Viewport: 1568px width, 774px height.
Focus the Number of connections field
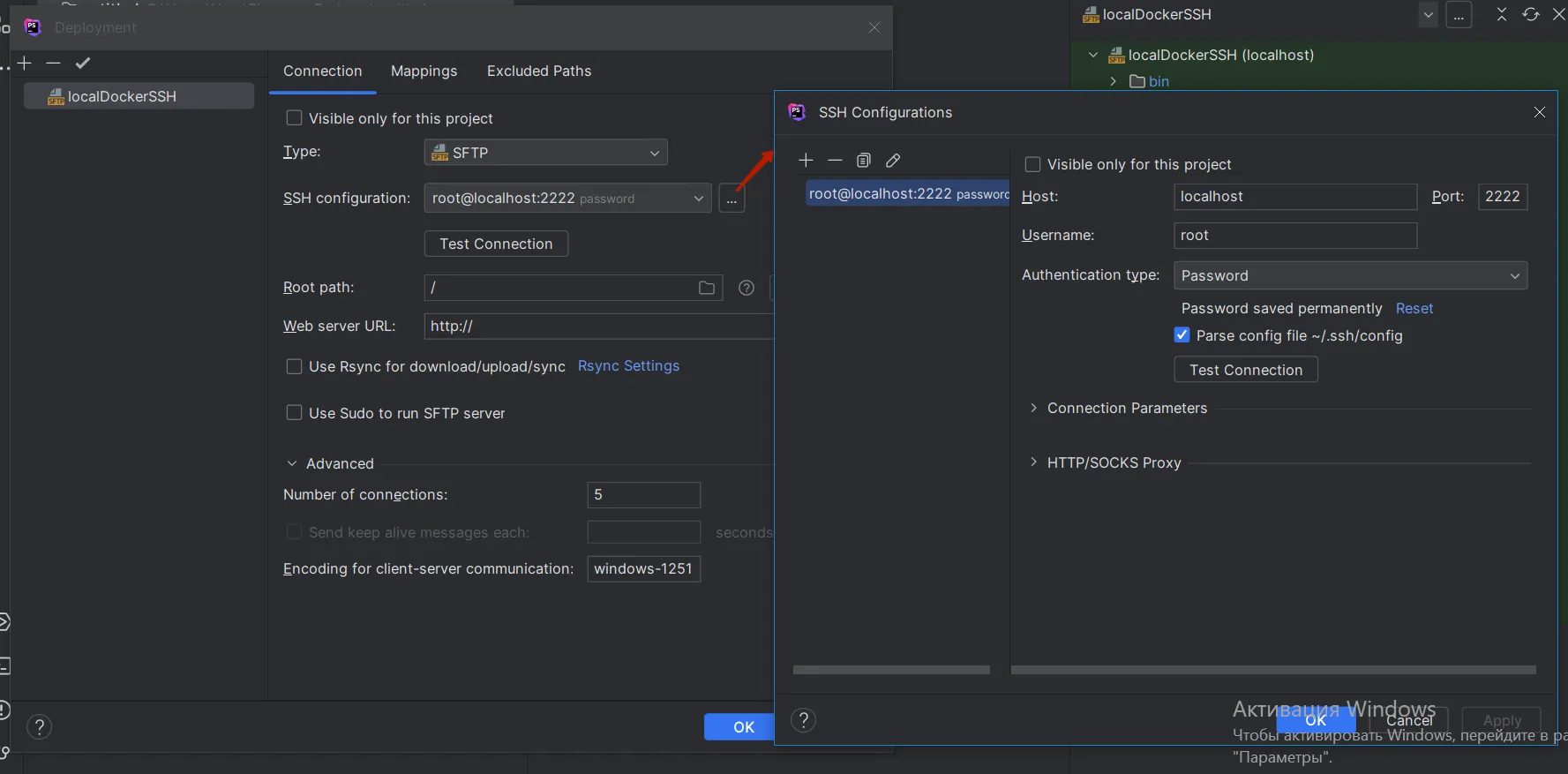tap(644, 495)
